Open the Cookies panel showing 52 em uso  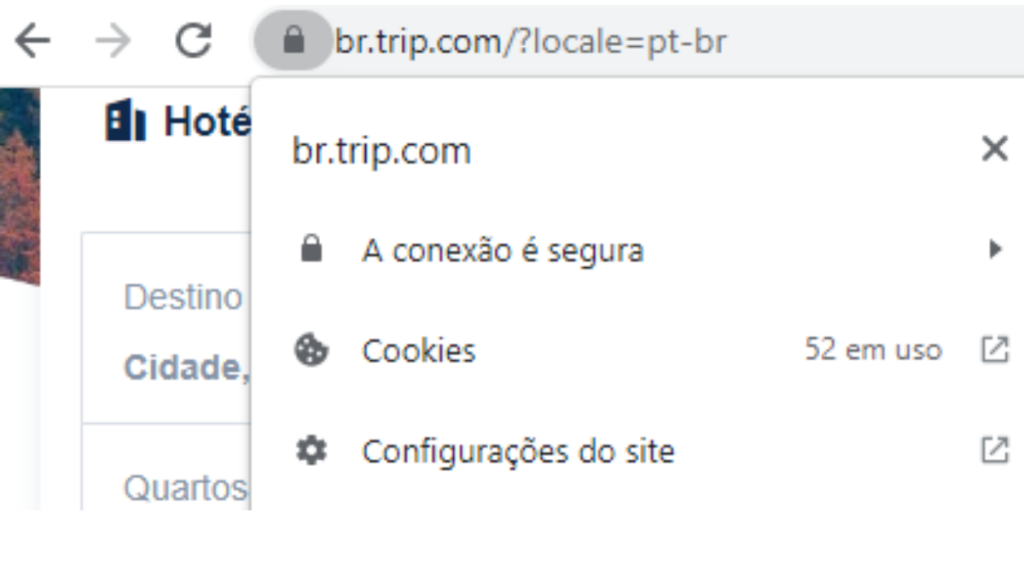pos(873,350)
